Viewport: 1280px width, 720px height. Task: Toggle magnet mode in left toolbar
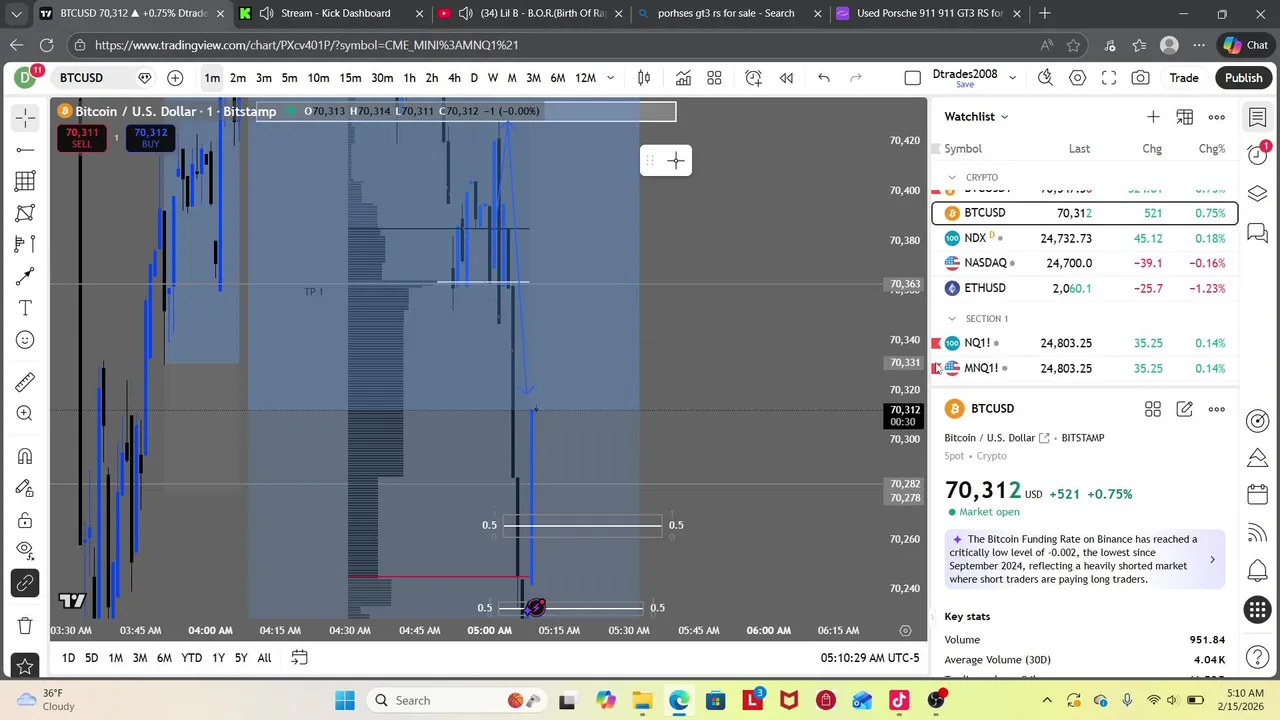[x=25, y=456]
